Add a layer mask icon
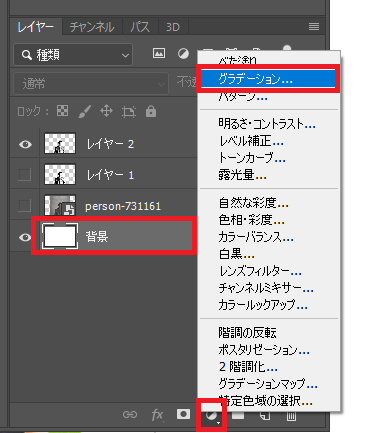Screen dimensions: 369x433 pyautogui.click(x=183, y=414)
